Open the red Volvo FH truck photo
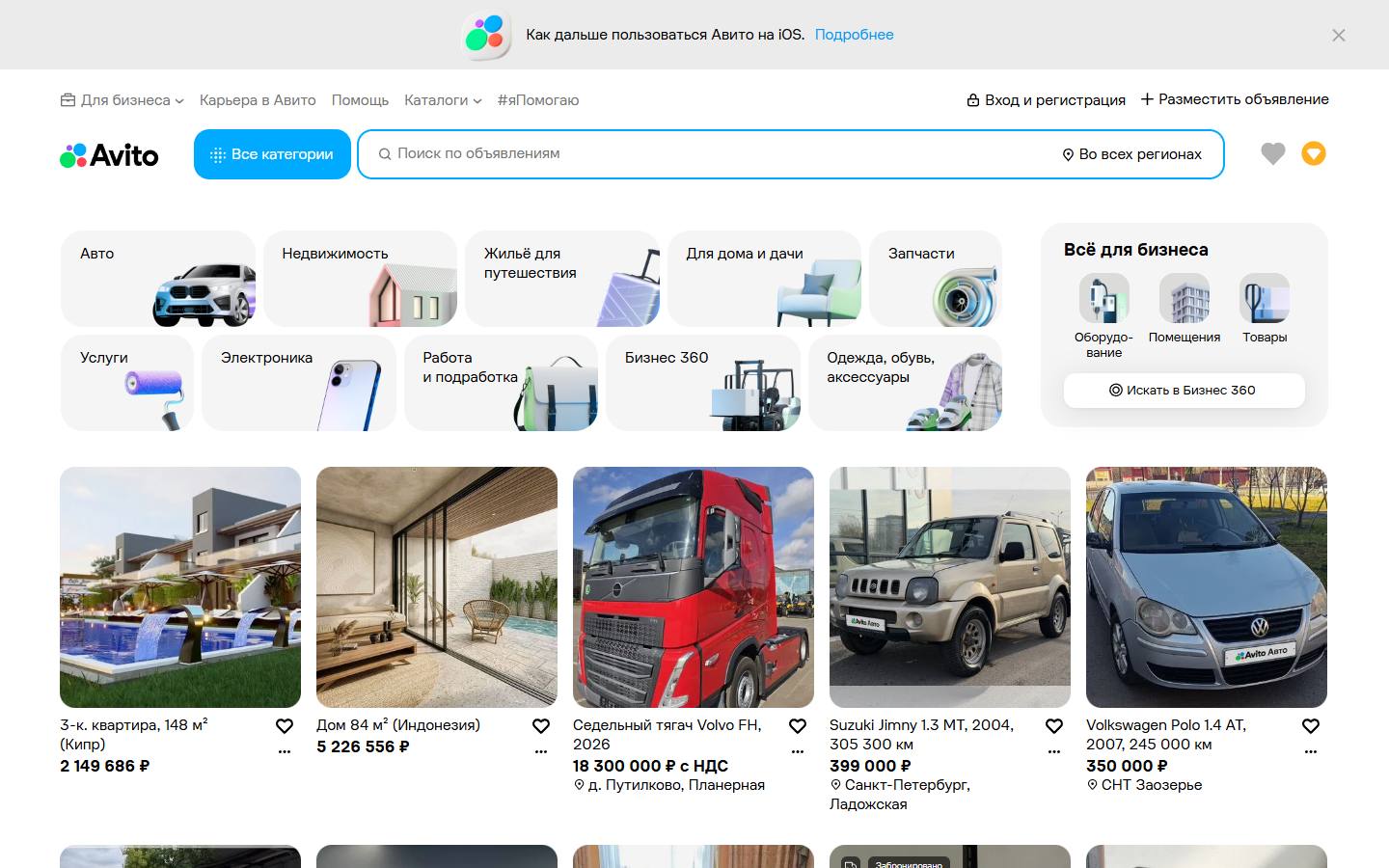The image size is (1389, 868). 694,587
